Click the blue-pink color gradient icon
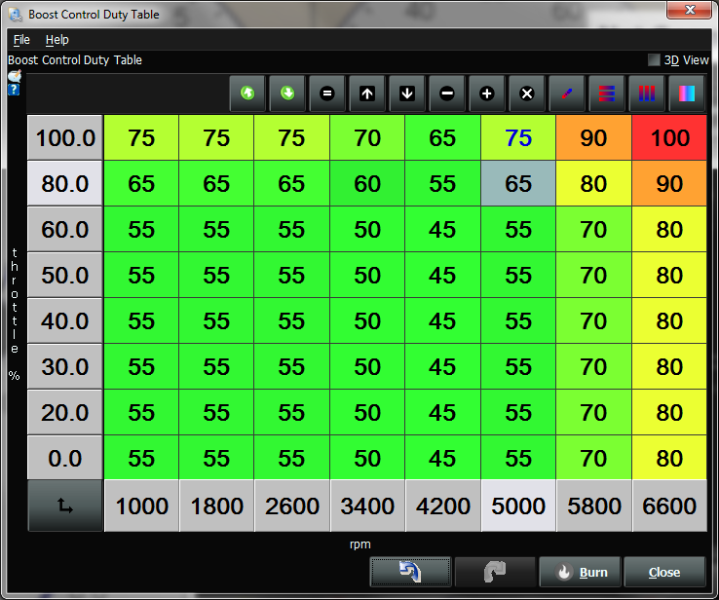This screenshot has height=600, width=719. pos(686,93)
